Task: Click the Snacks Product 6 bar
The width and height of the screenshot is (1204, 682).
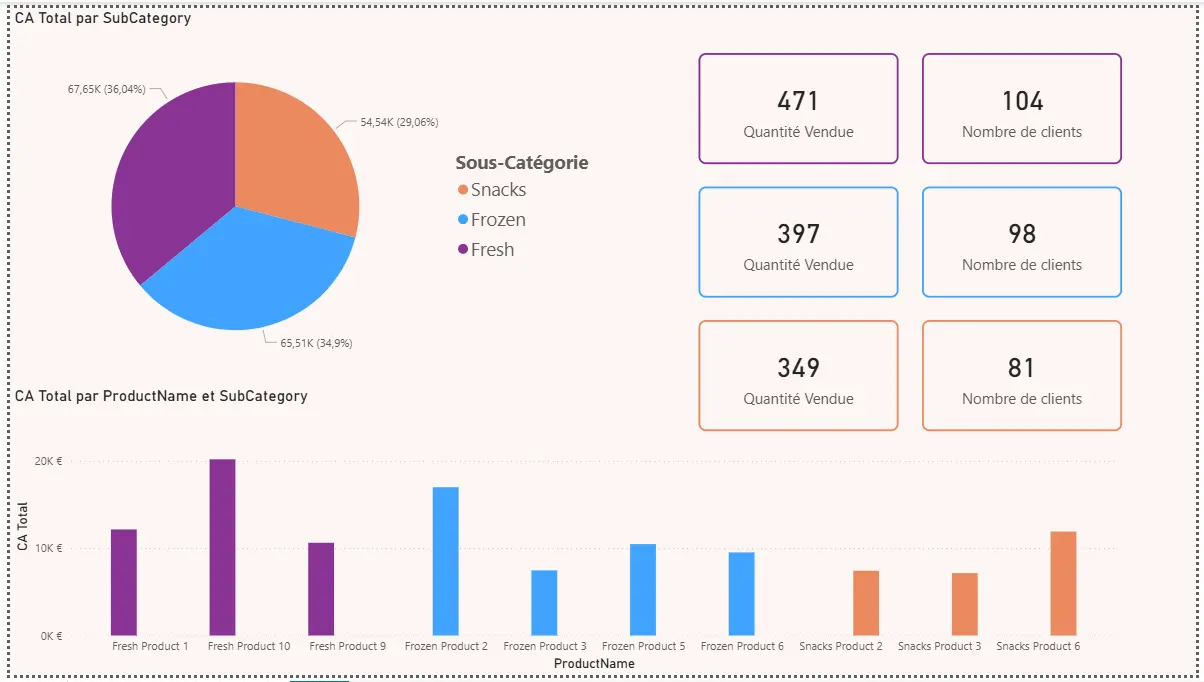Action: pyautogui.click(x=1064, y=585)
